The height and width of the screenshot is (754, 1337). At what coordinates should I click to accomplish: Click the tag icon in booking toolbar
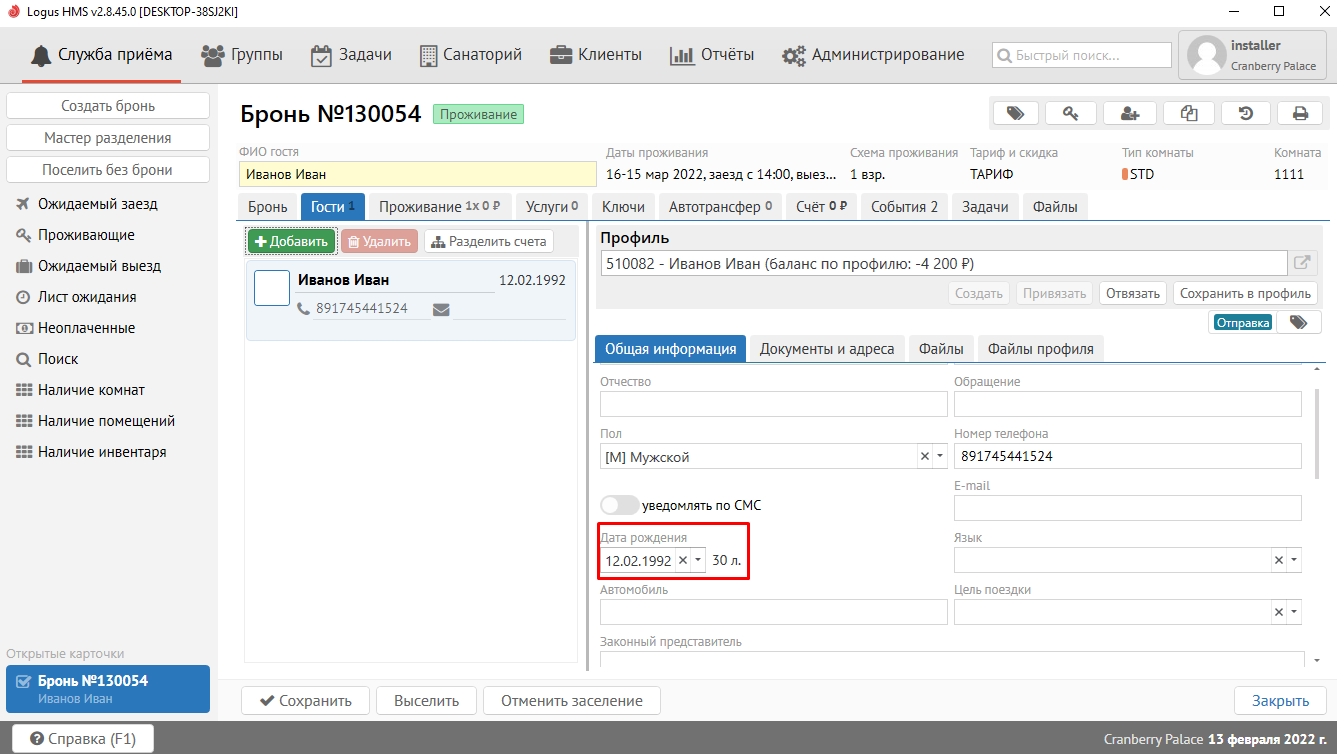[1016, 113]
